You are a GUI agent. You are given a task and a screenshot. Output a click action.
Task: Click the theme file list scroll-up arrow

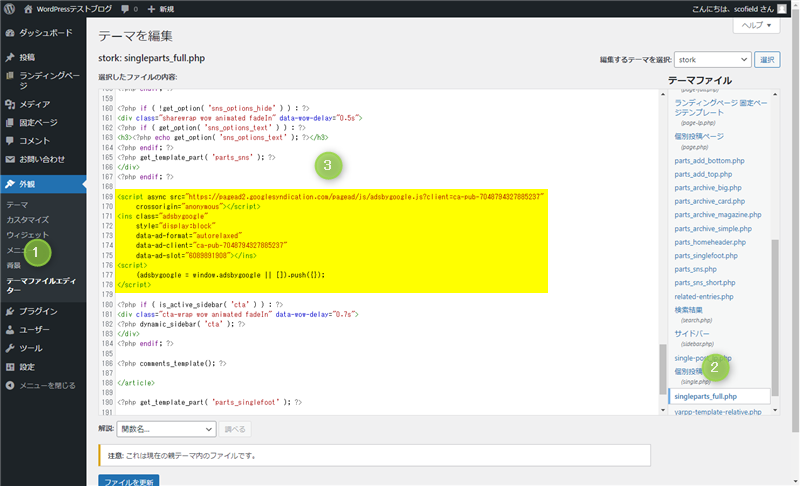click(x=775, y=94)
